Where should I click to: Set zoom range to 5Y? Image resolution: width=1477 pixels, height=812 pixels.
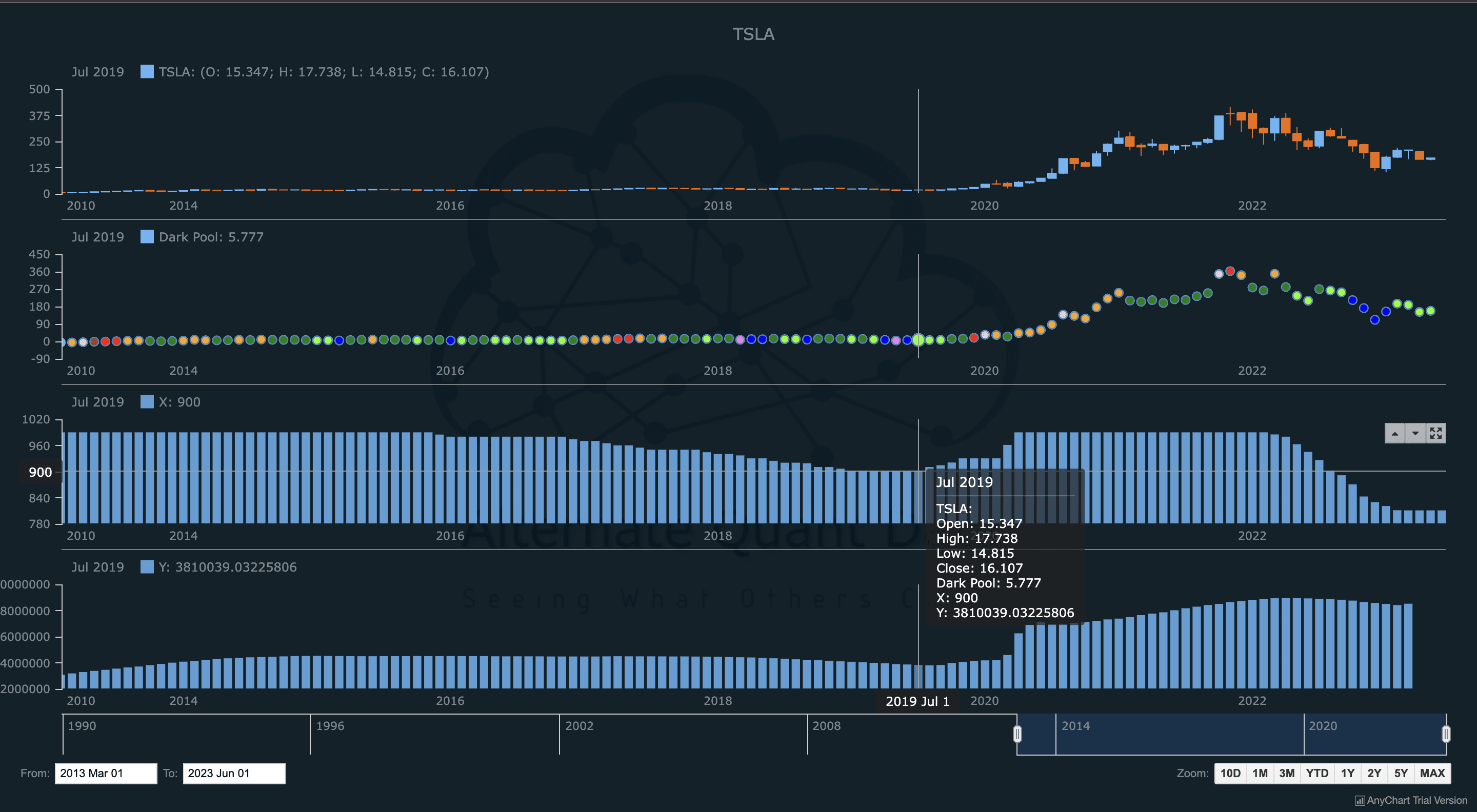(x=1401, y=773)
